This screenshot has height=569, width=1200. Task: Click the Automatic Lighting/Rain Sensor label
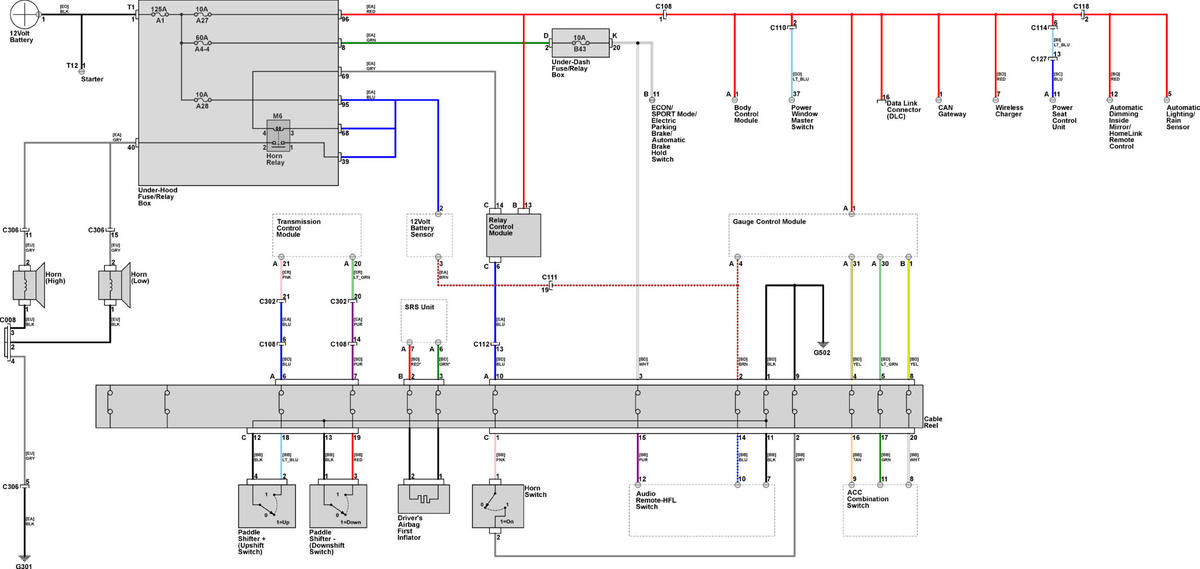pos(1183,117)
